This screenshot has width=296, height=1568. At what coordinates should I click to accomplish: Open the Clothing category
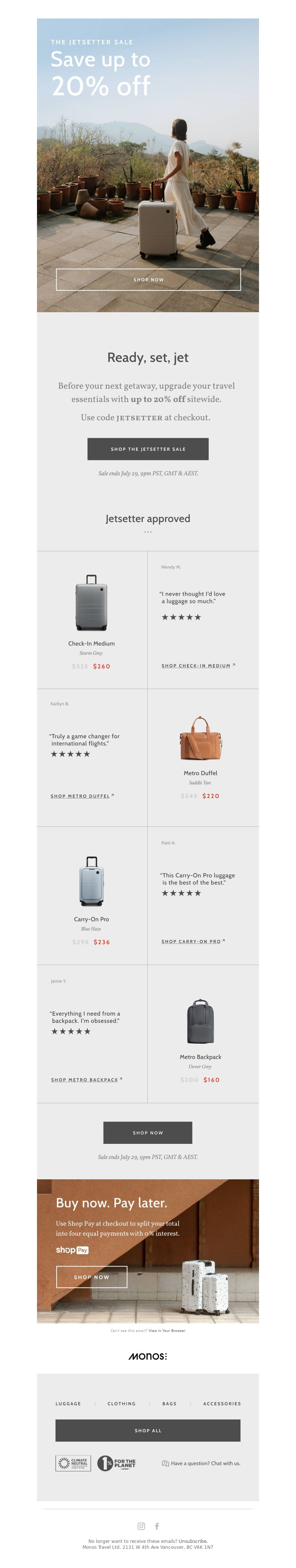[x=122, y=1403]
